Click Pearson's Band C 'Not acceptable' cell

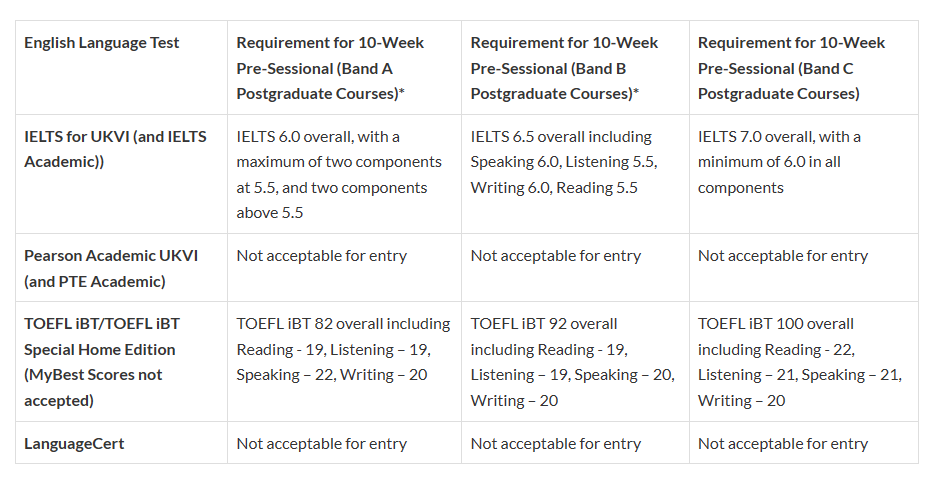(x=783, y=256)
